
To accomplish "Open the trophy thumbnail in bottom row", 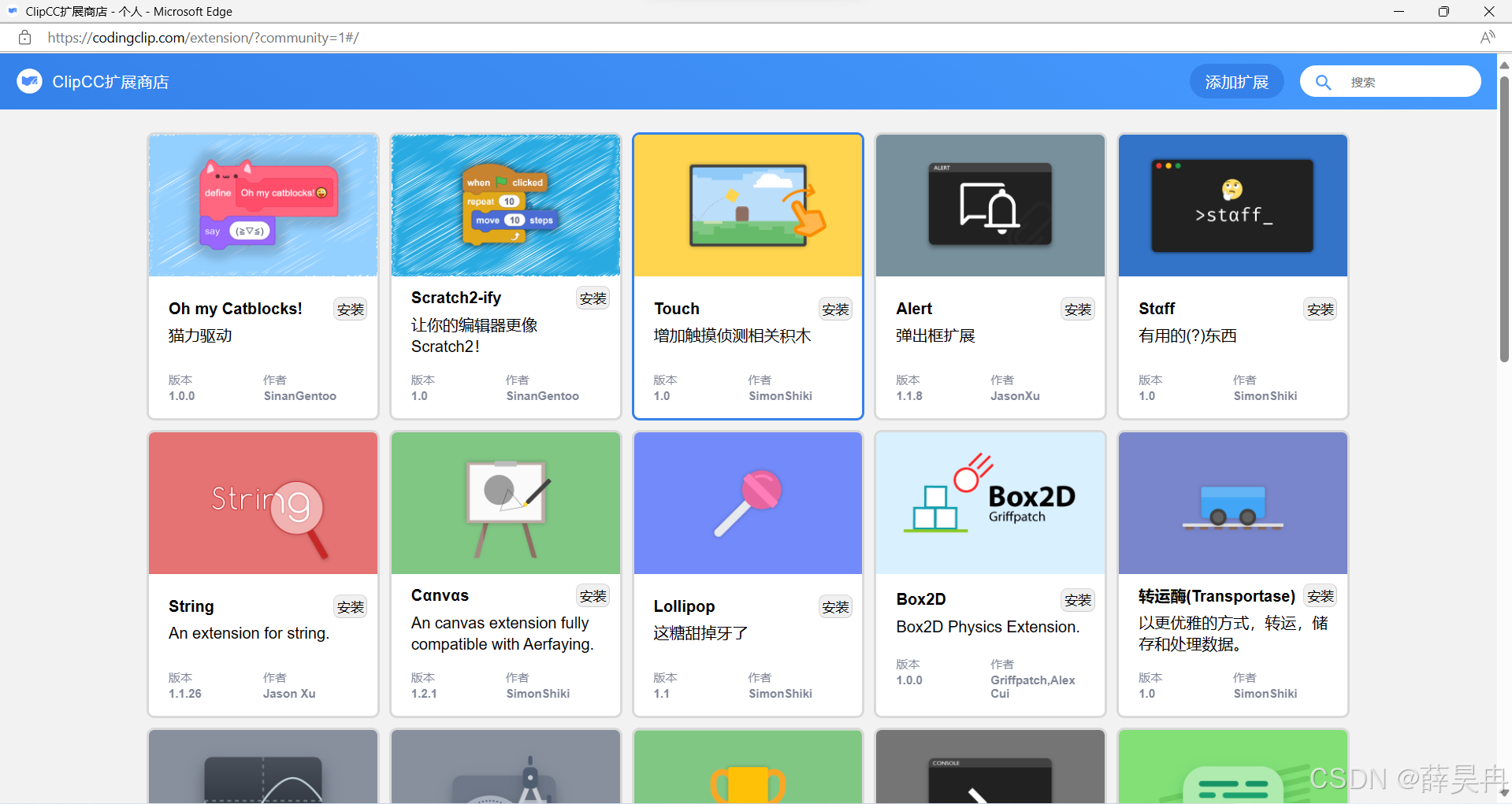I will pyautogui.click(x=749, y=766).
